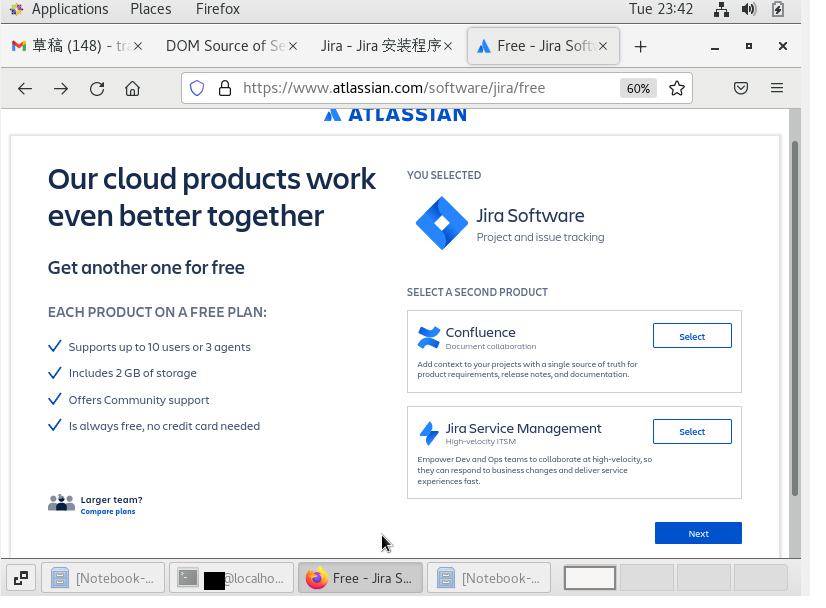Open the tracking protection shield icon
Screen dimensions: 826x608
tap(197, 88)
